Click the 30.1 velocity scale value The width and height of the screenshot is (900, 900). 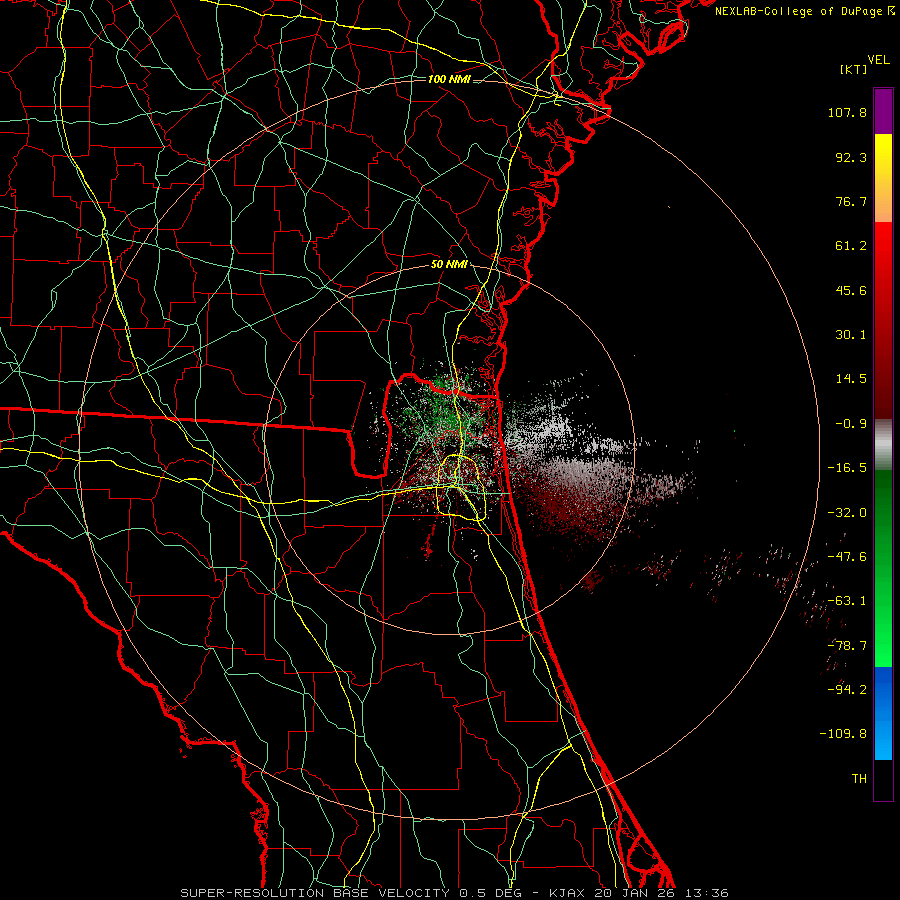(x=851, y=335)
